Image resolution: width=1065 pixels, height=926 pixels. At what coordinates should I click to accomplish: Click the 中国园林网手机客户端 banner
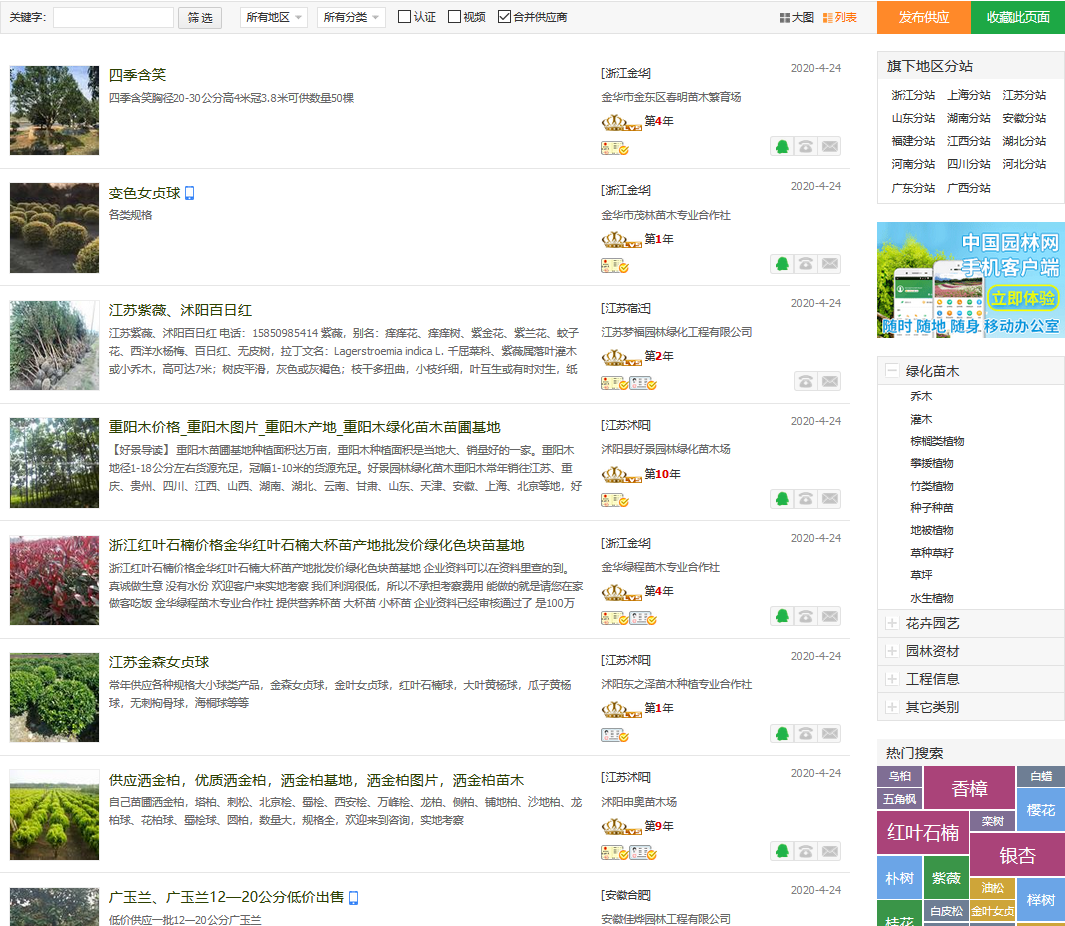tap(971, 280)
